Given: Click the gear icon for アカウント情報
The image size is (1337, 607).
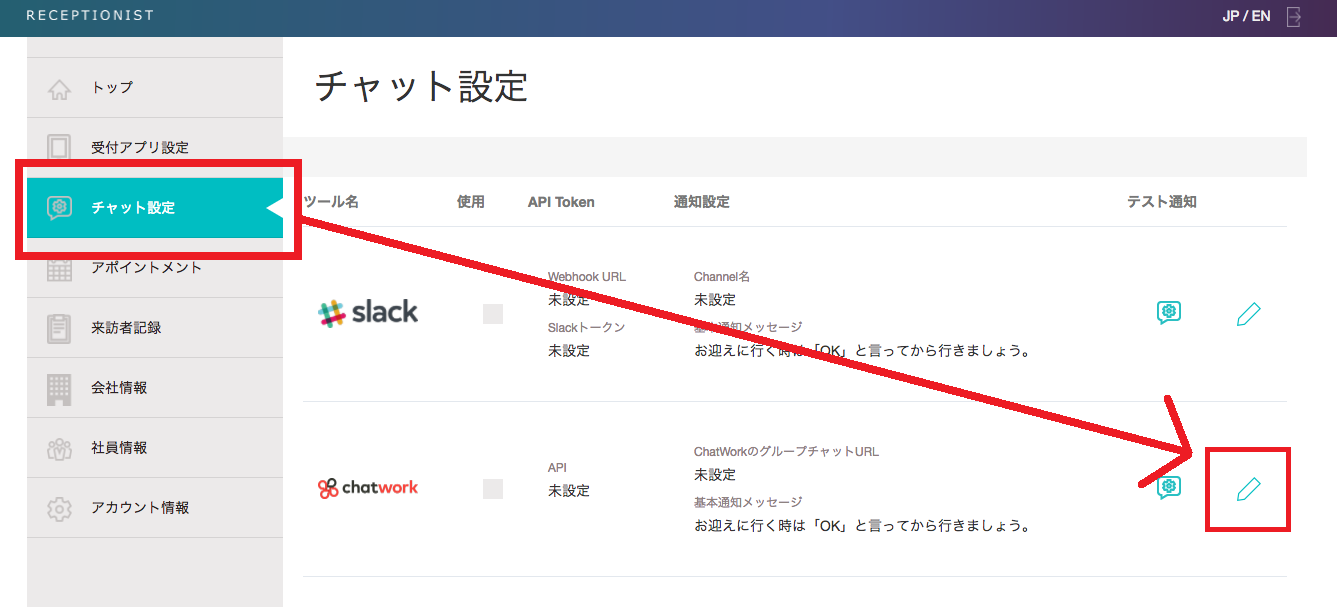Looking at the screenshot, I should click(x=60, y=508).
